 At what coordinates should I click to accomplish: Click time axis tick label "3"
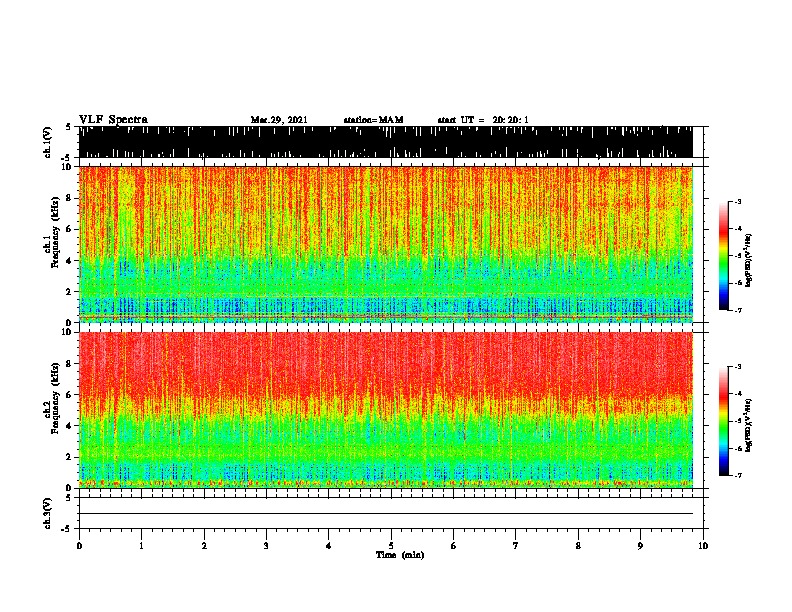266,546
